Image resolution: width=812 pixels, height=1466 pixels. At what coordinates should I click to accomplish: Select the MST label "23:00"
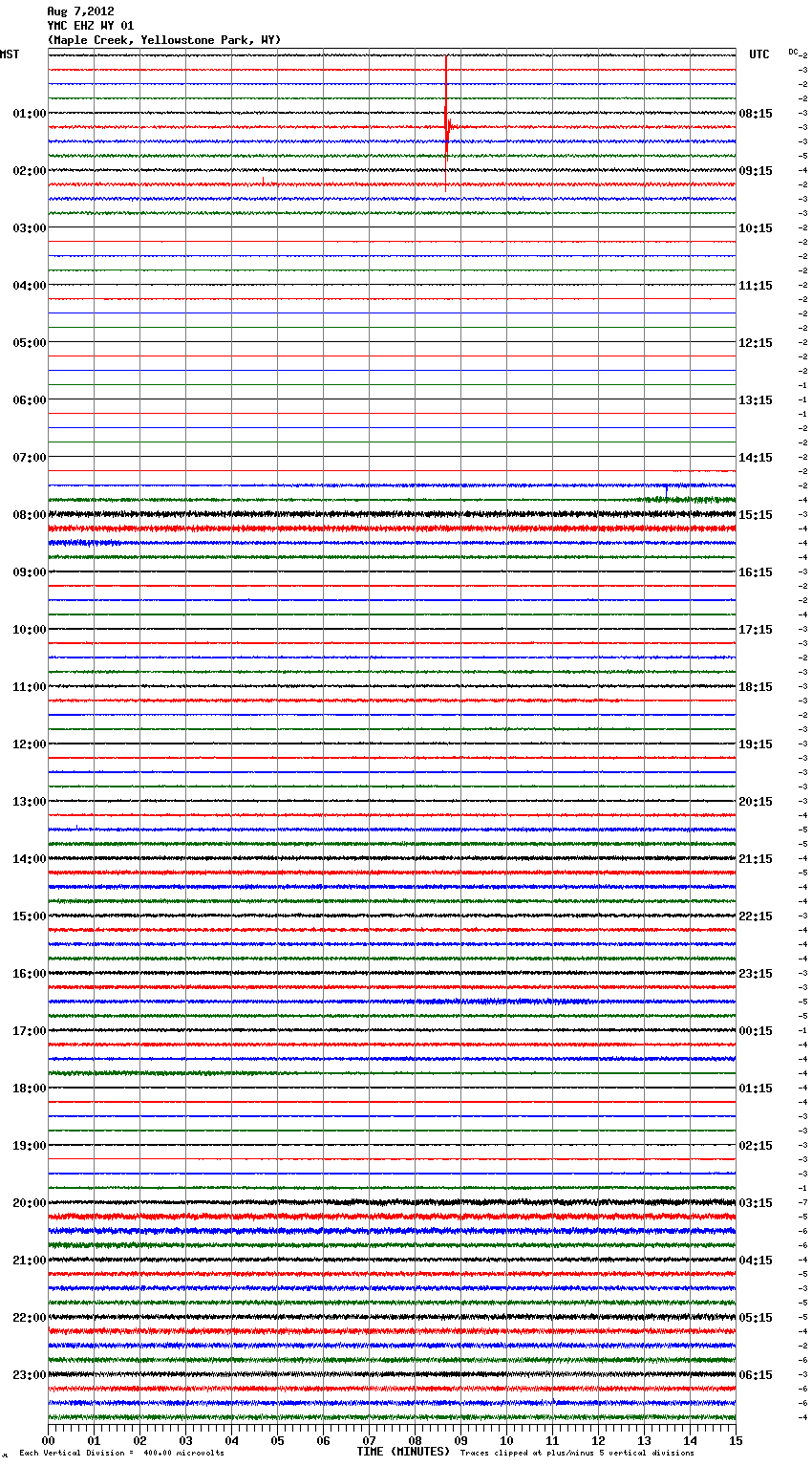tap(30, 1375)
